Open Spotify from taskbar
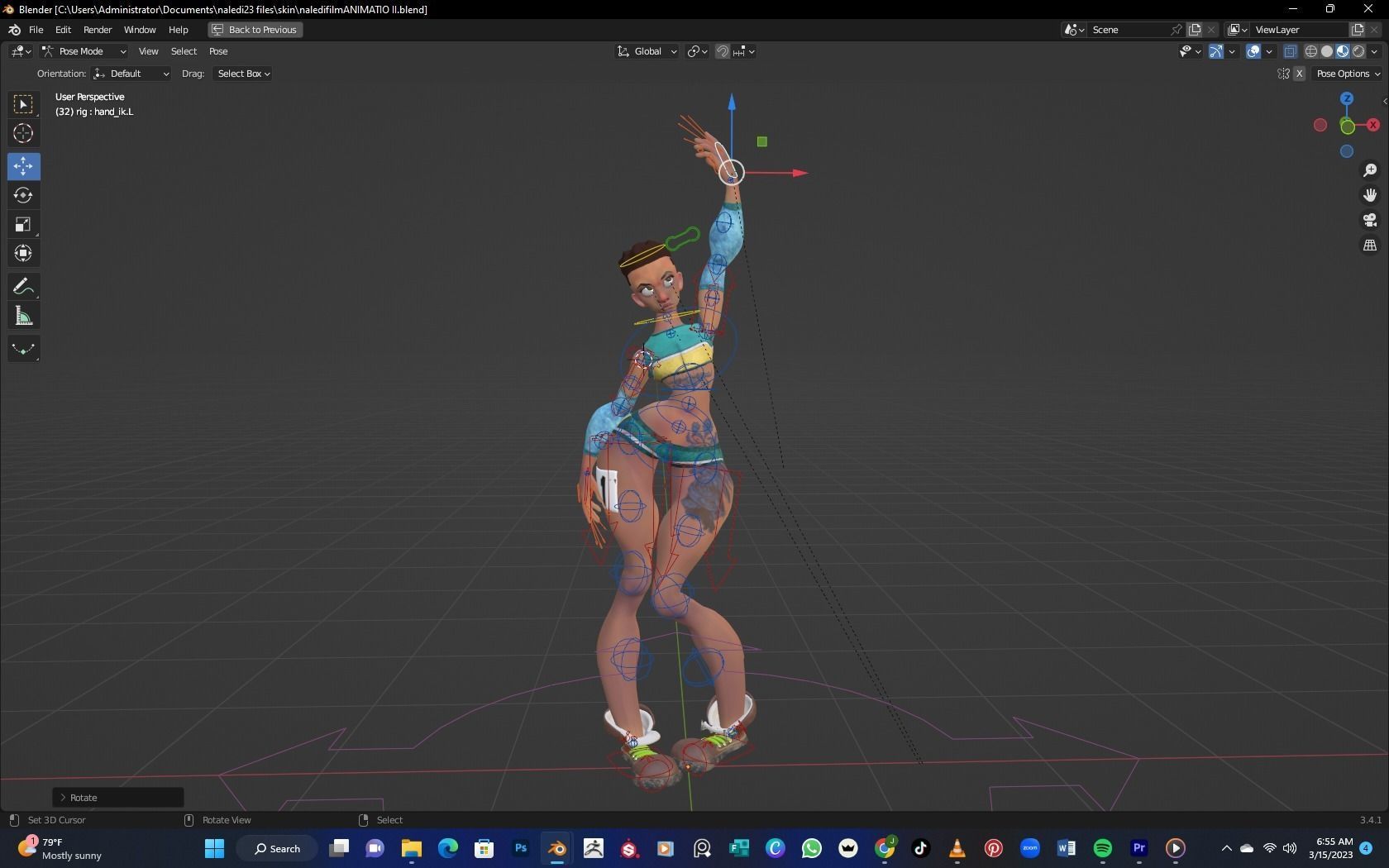Screen dimensions: 1389x868 [x=1103, y=848]
